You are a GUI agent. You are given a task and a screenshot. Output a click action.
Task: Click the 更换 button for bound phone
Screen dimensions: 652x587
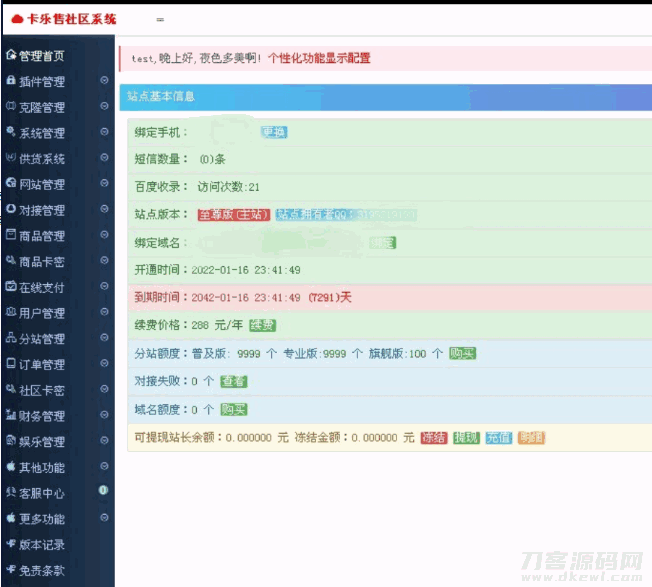(274, 132)
